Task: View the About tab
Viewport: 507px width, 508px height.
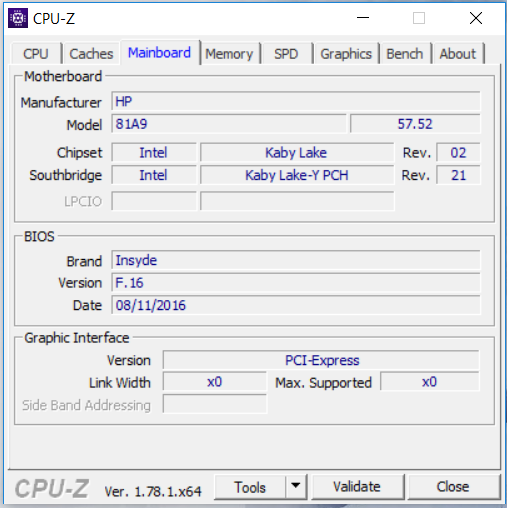Action: [x=458, y=54]
